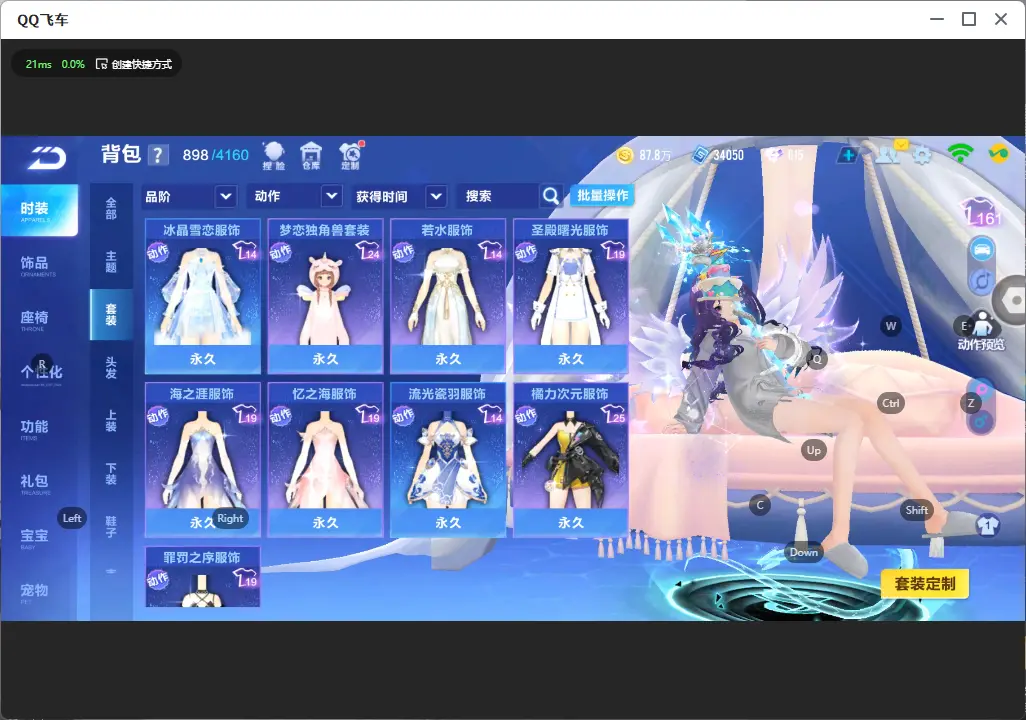Image resolution: width=1026 pixels, height=720 pixels.
Task: Click the Shift key overlay button
Action: (x=916, y=510)
